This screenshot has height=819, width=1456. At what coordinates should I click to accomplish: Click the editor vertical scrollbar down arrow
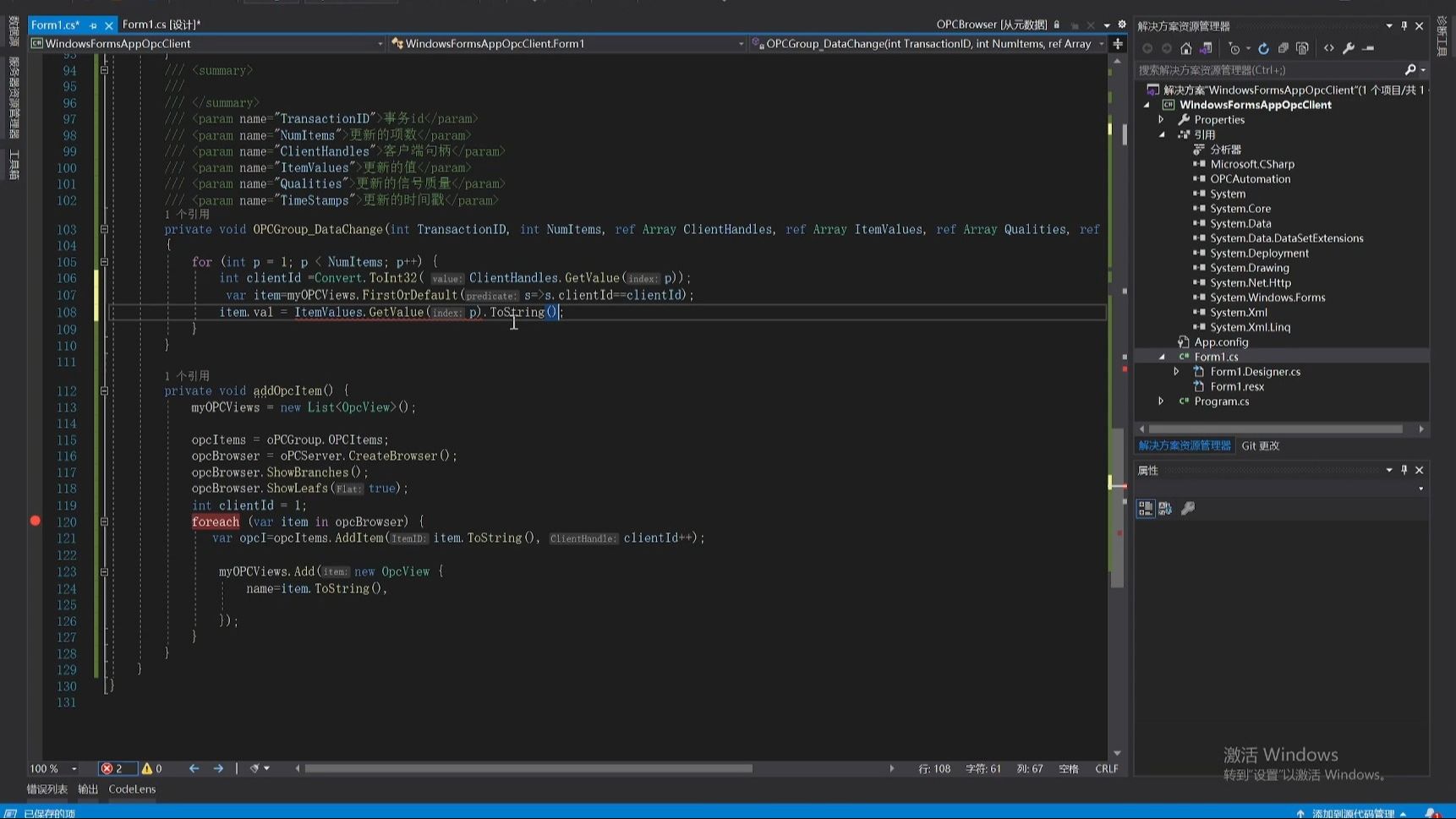(x=1117, y=752)
